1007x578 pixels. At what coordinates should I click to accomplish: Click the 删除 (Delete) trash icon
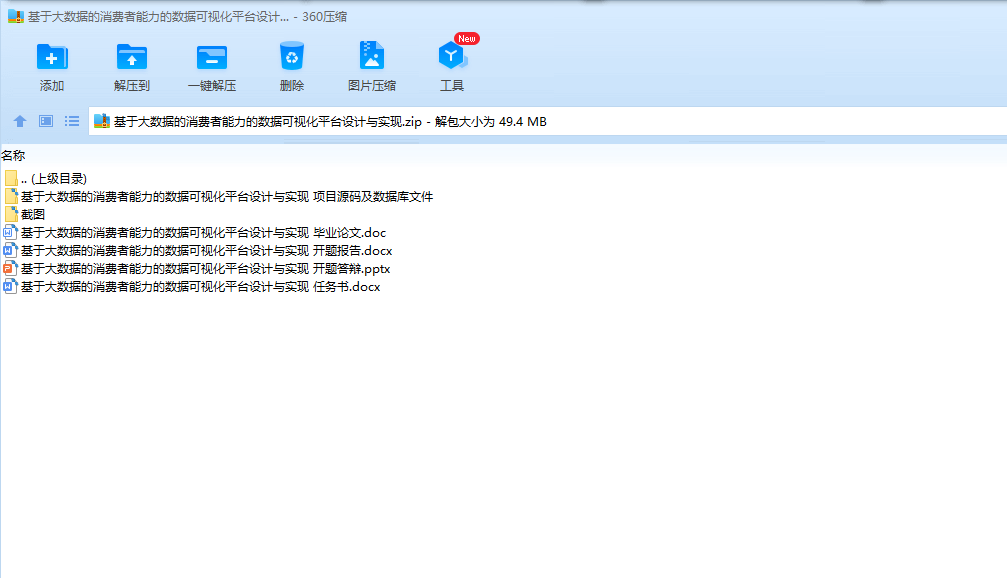click(292, 57)
